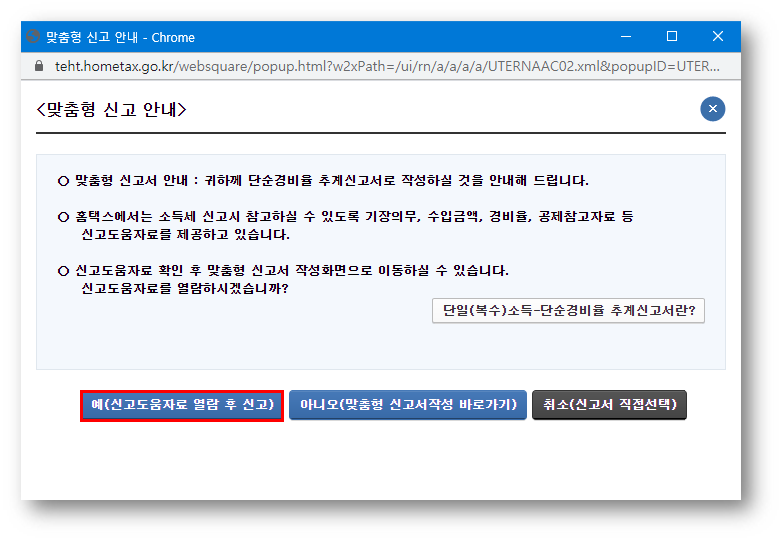Screen dimensions: 783x542
Task: Click the lock icon in the address bar
Action: point(39,66)
